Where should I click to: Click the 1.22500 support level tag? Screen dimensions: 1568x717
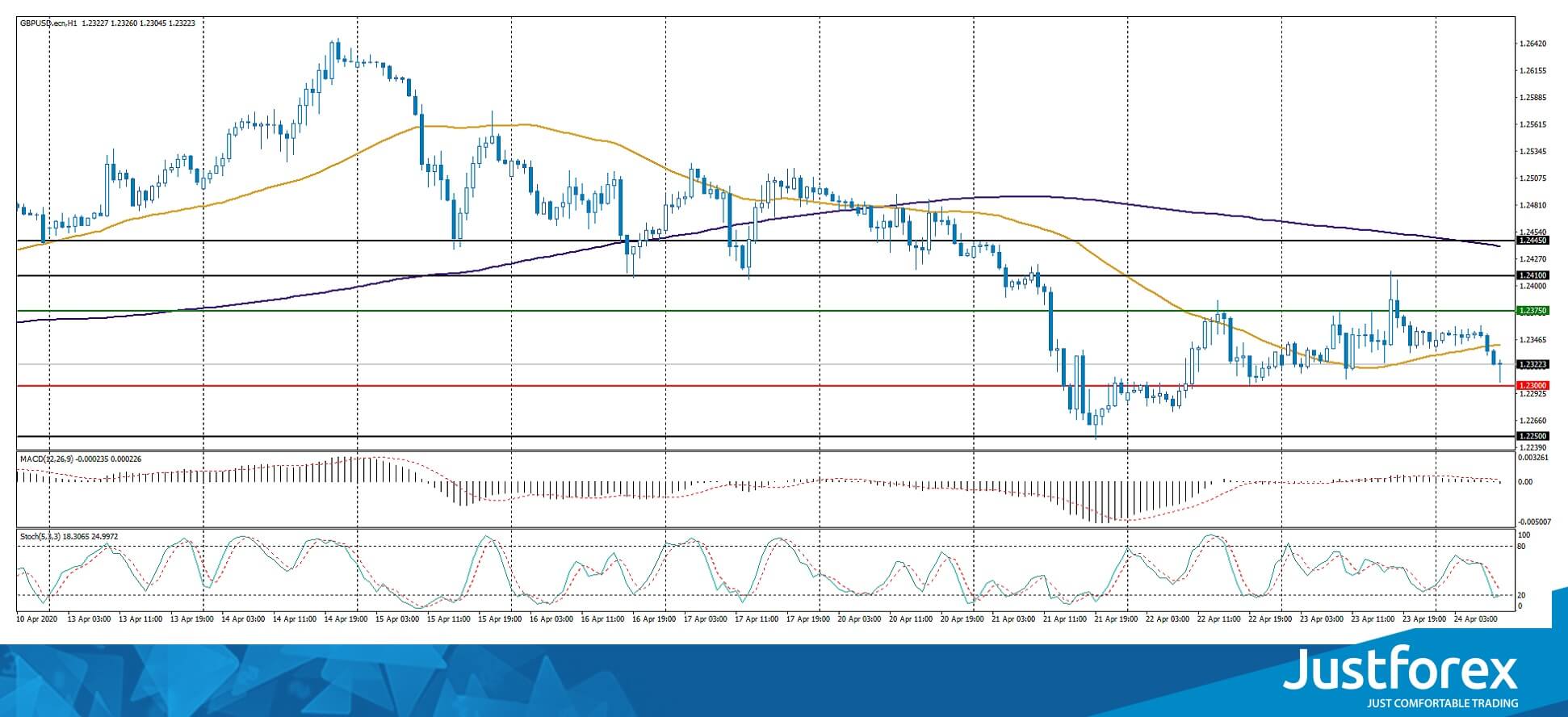point(1532,437)
